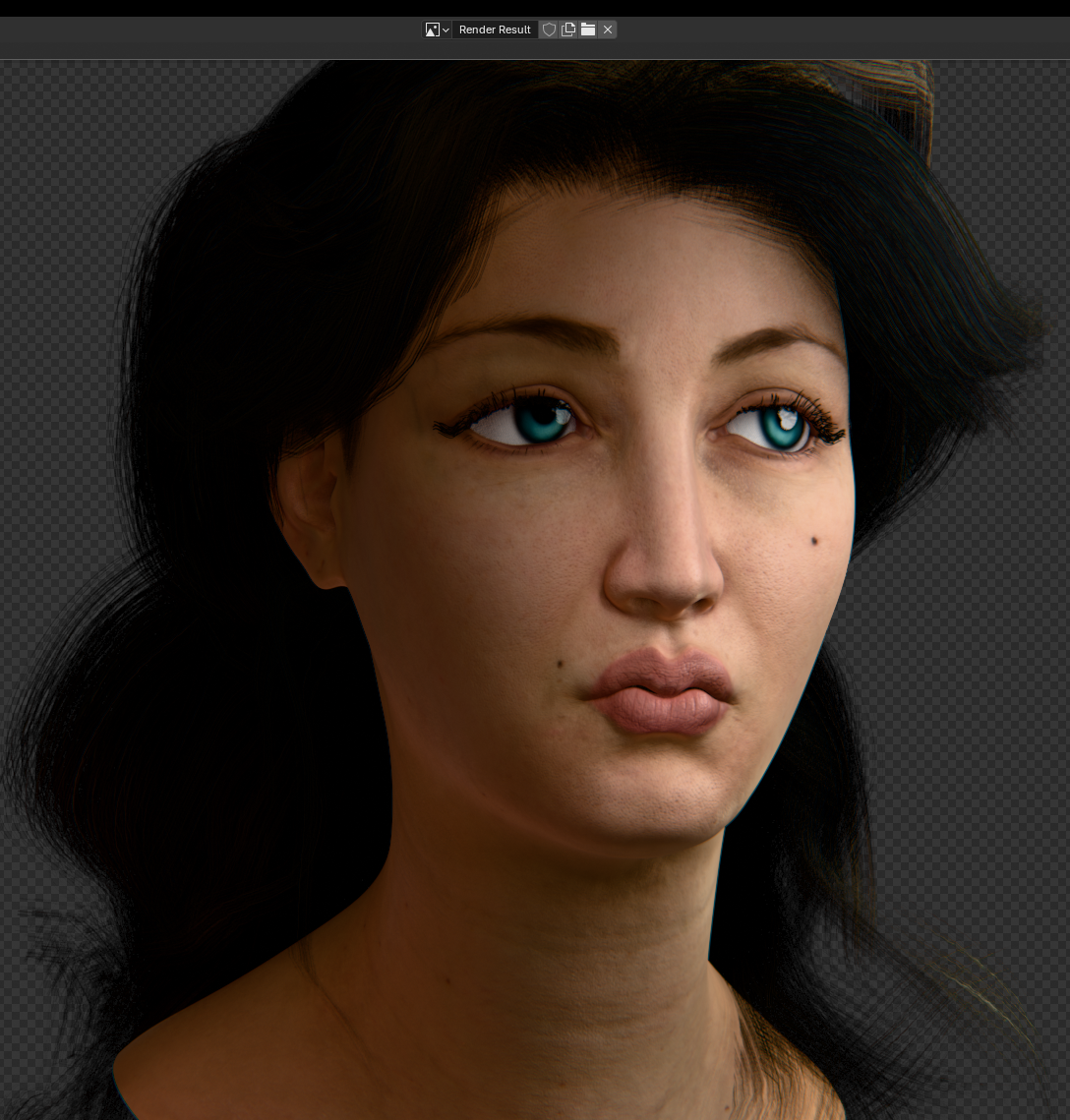Image resolution: width=1070 pixels, height=1120 pixels.
Task: Click the New Image icon
Action: pos(568,29)
